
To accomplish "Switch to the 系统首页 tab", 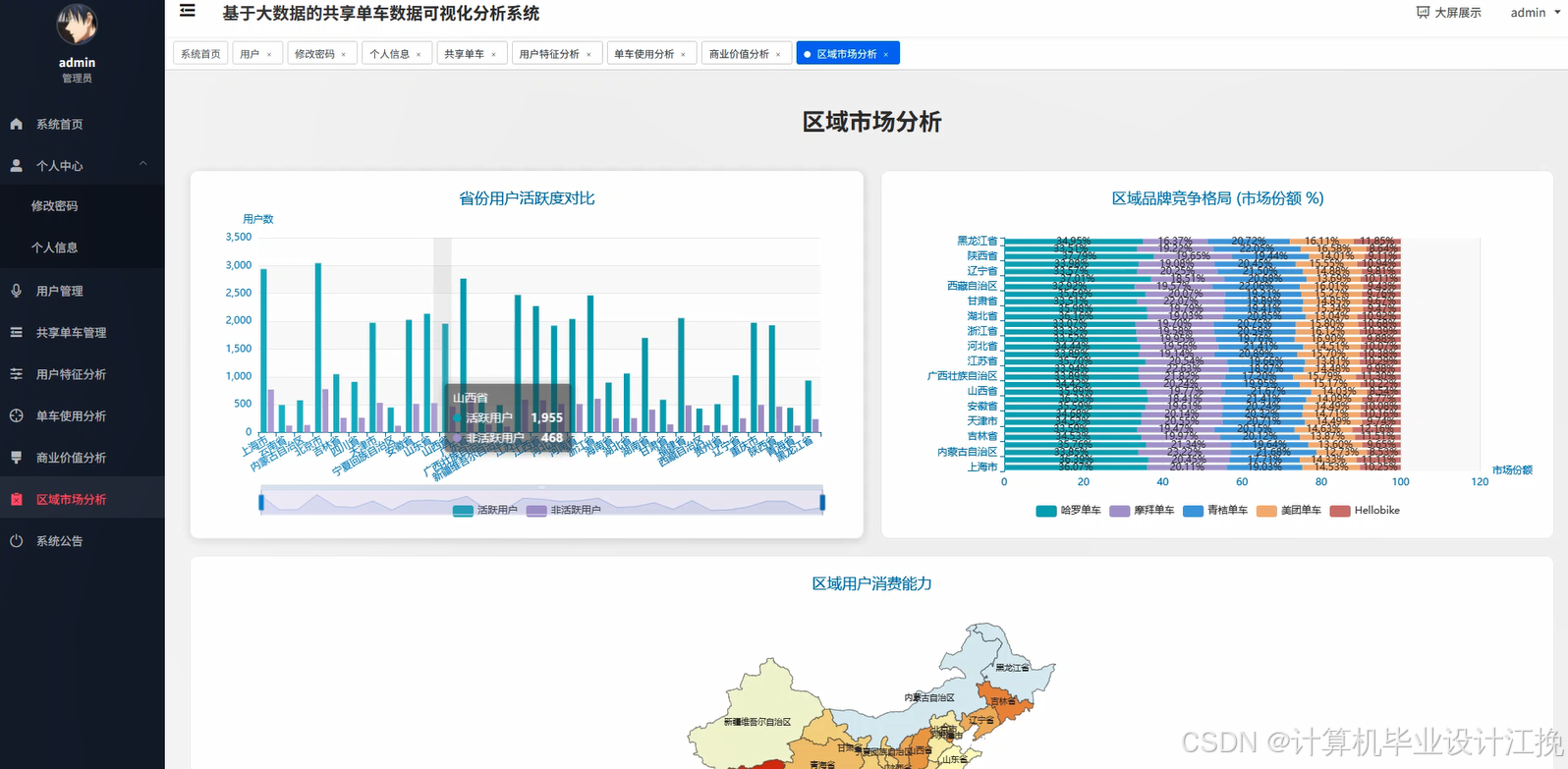I will click(x=200, y=54).
